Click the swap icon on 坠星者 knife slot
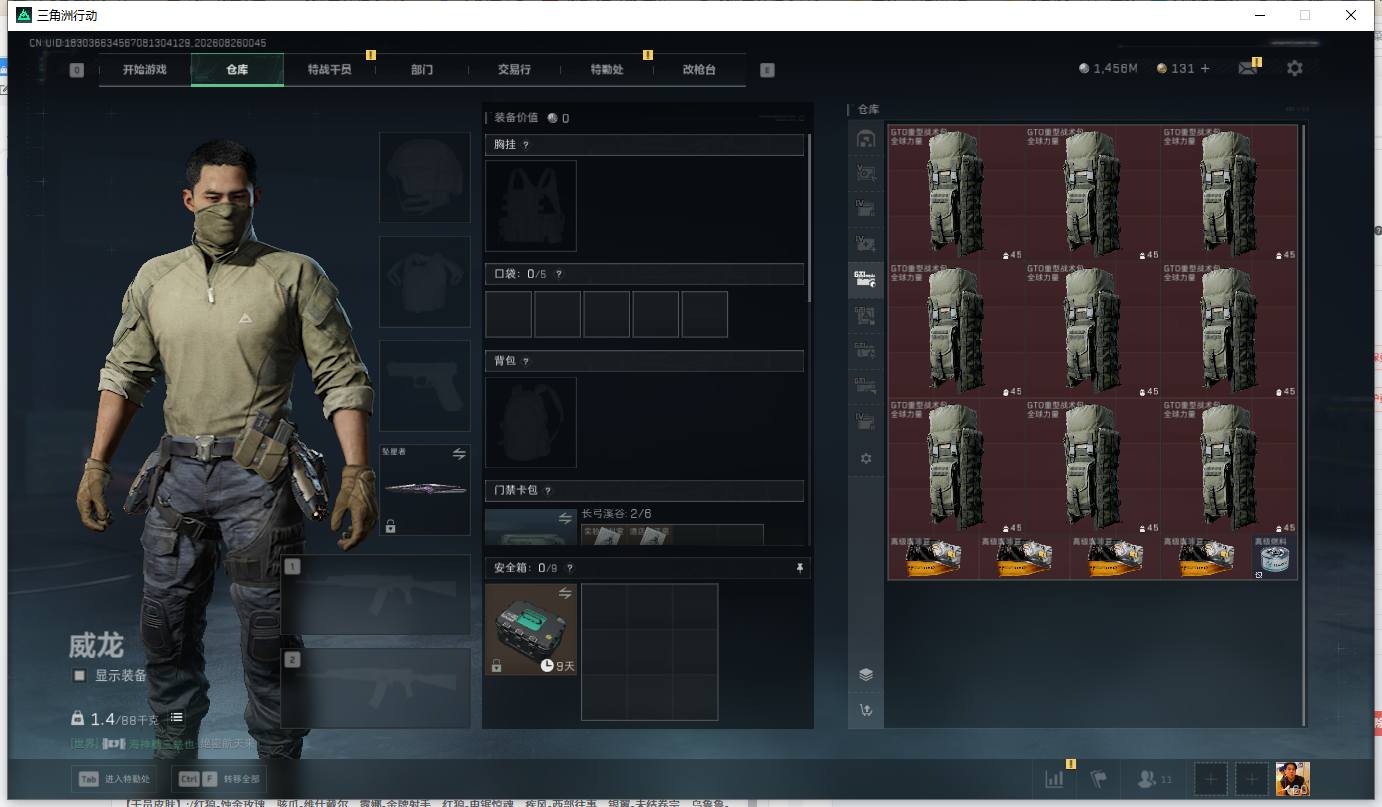 [x=459, y=454]
